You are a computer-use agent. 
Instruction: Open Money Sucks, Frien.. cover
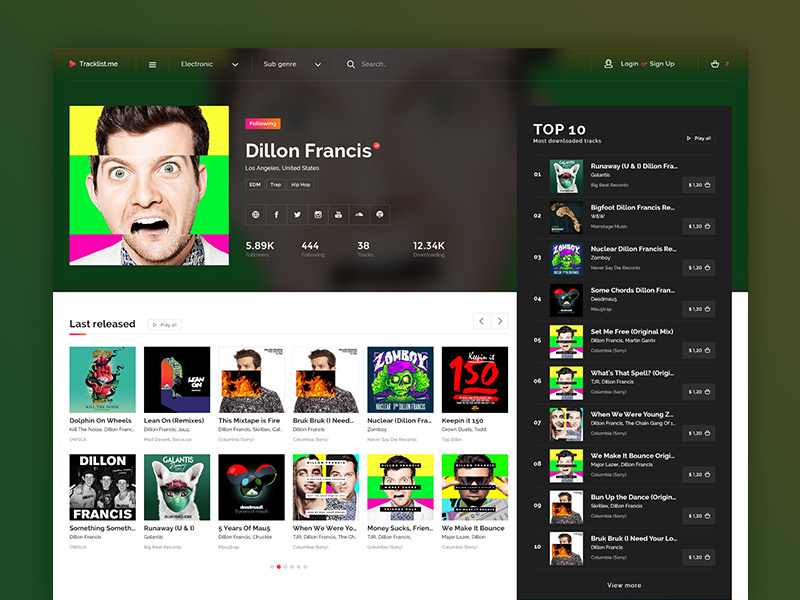(401, 487)
